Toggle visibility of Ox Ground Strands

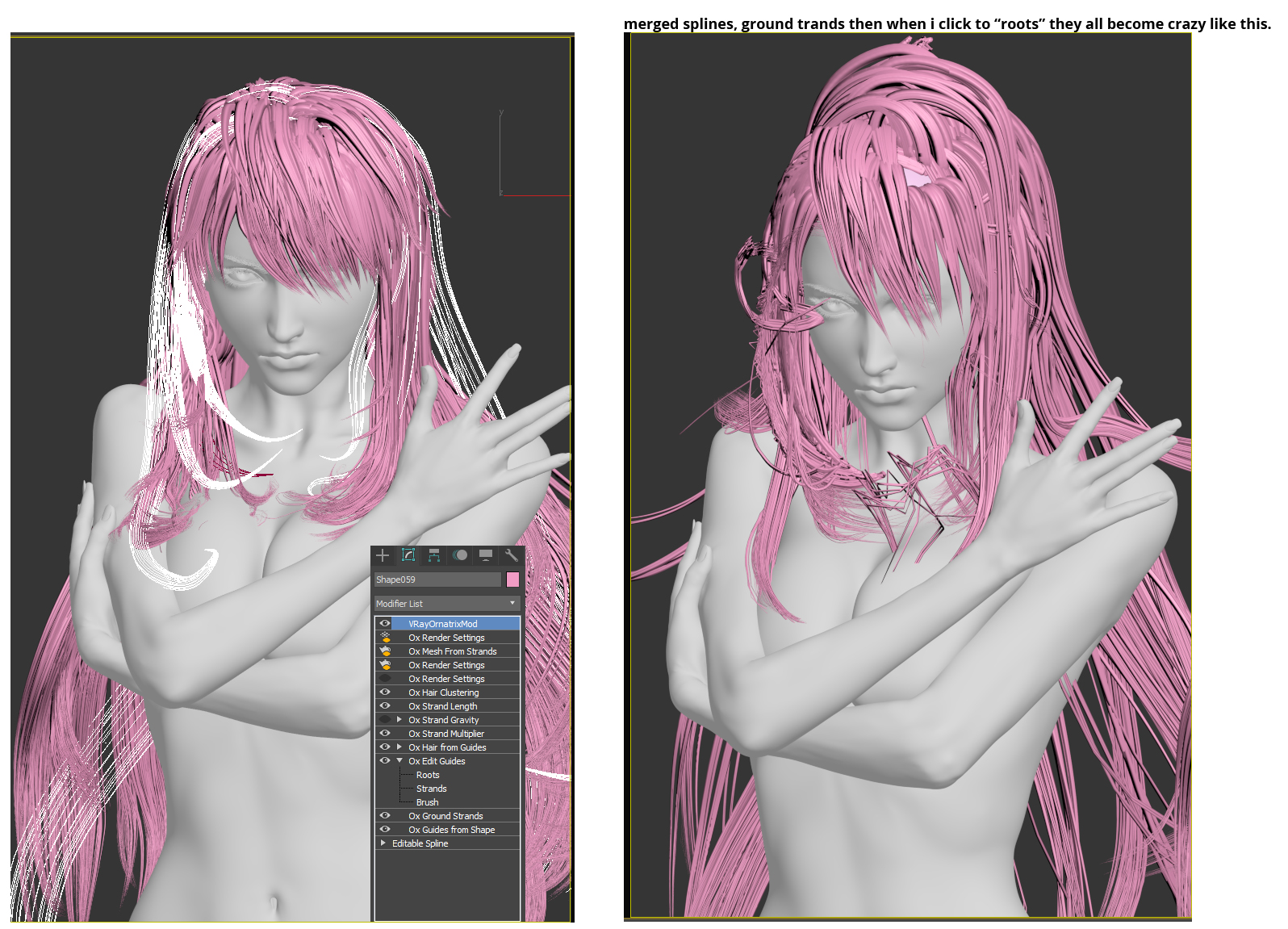(385, 816)
